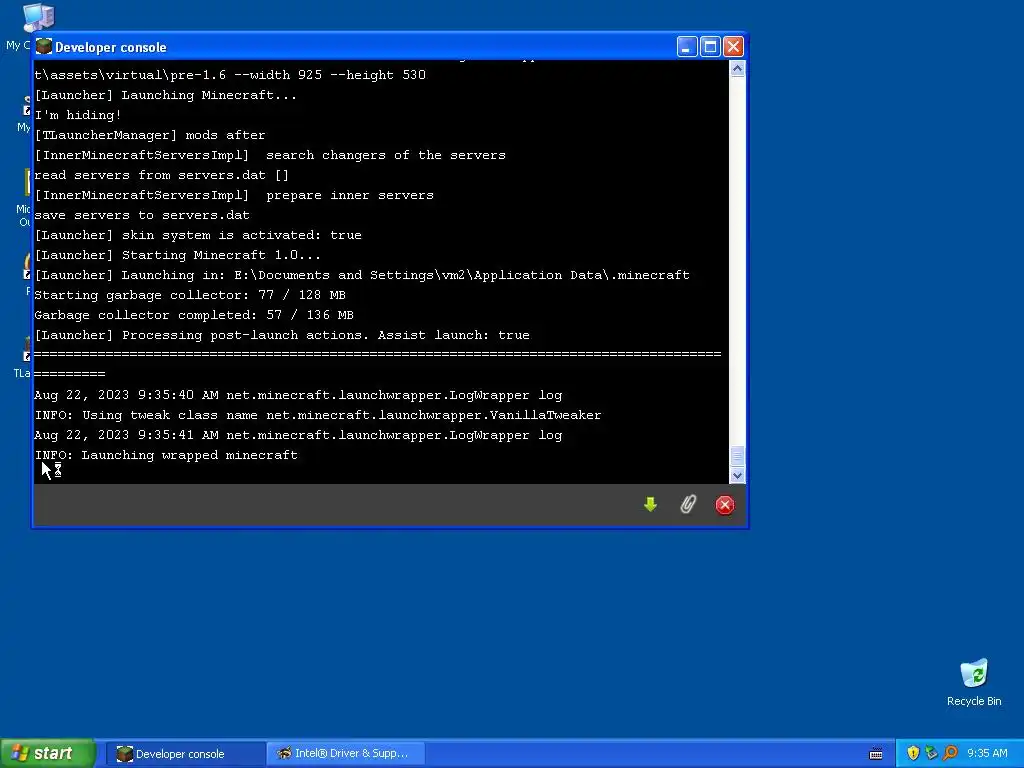The height and width of the screenshot is (768, 1024).
Task: Click the red X kill button
Action: tap(725, 505)
